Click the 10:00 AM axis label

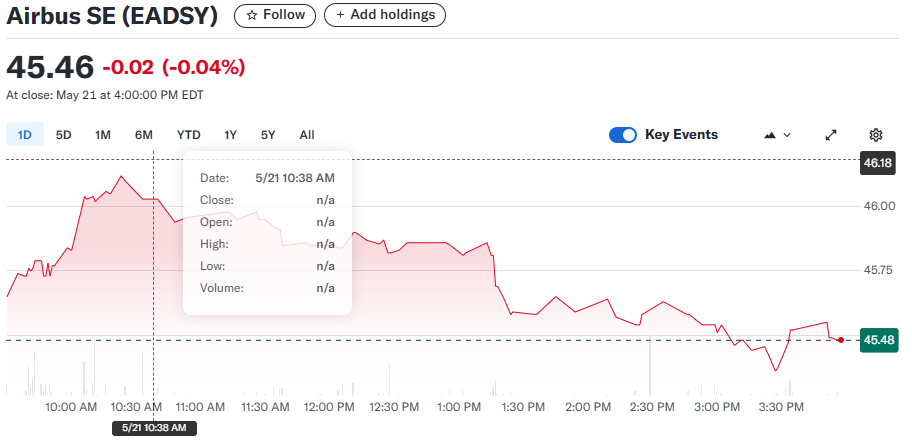point(71,407)
